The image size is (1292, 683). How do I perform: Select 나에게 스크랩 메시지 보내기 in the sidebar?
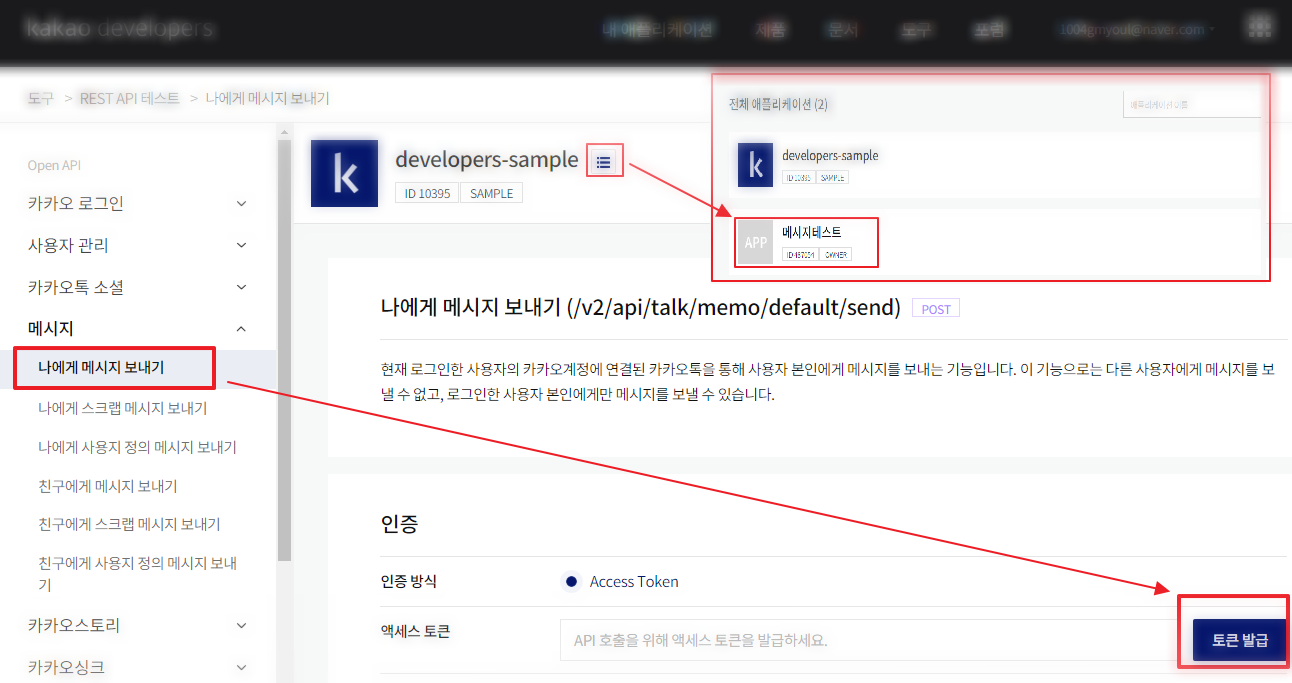coord(122,408)
